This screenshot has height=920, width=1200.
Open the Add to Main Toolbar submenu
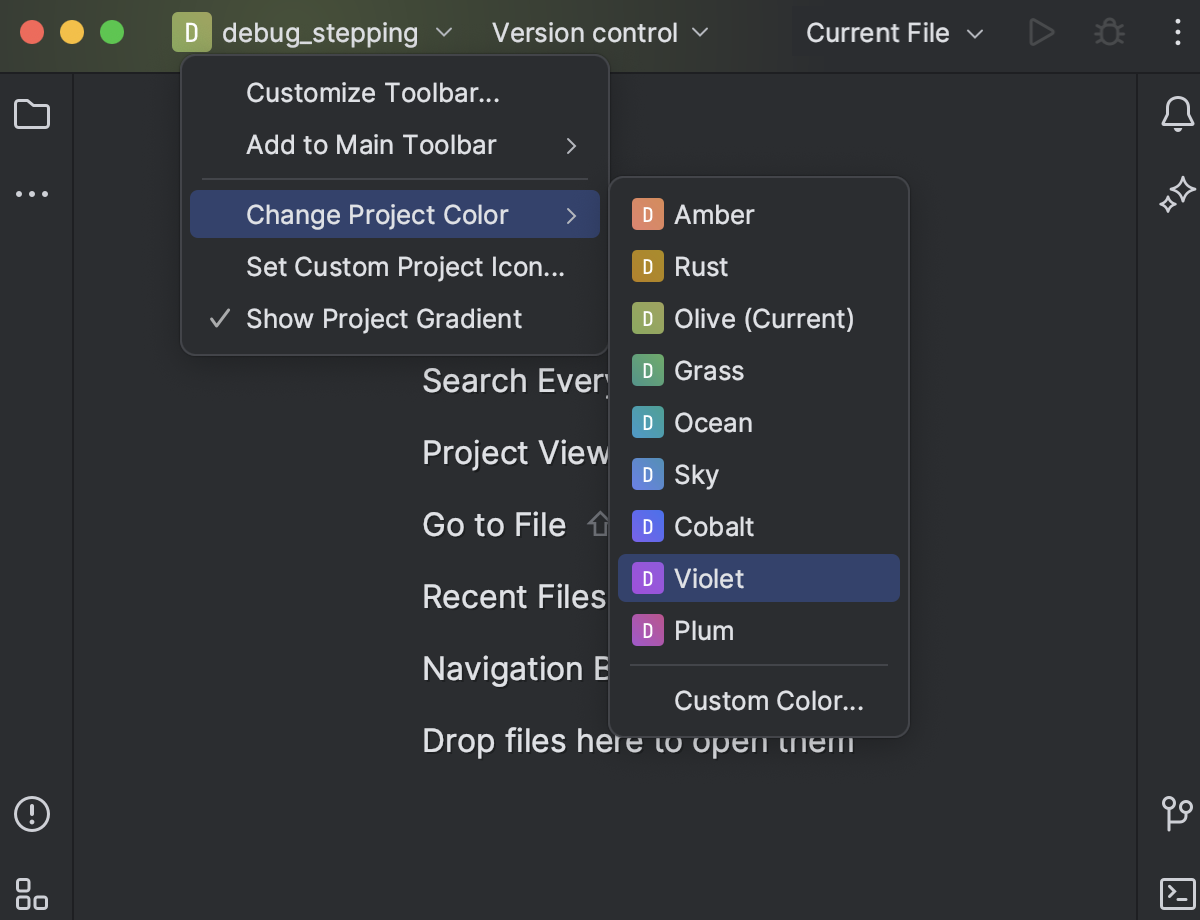pyautogui.click(x=371, y=145)
